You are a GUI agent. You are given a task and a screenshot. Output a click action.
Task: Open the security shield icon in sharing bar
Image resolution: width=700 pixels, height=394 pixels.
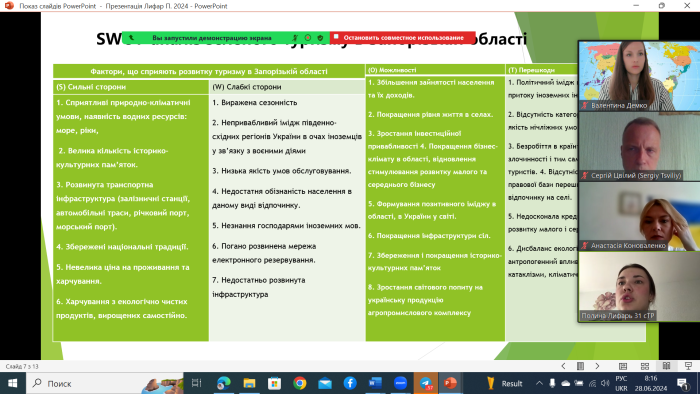point(320,38)
